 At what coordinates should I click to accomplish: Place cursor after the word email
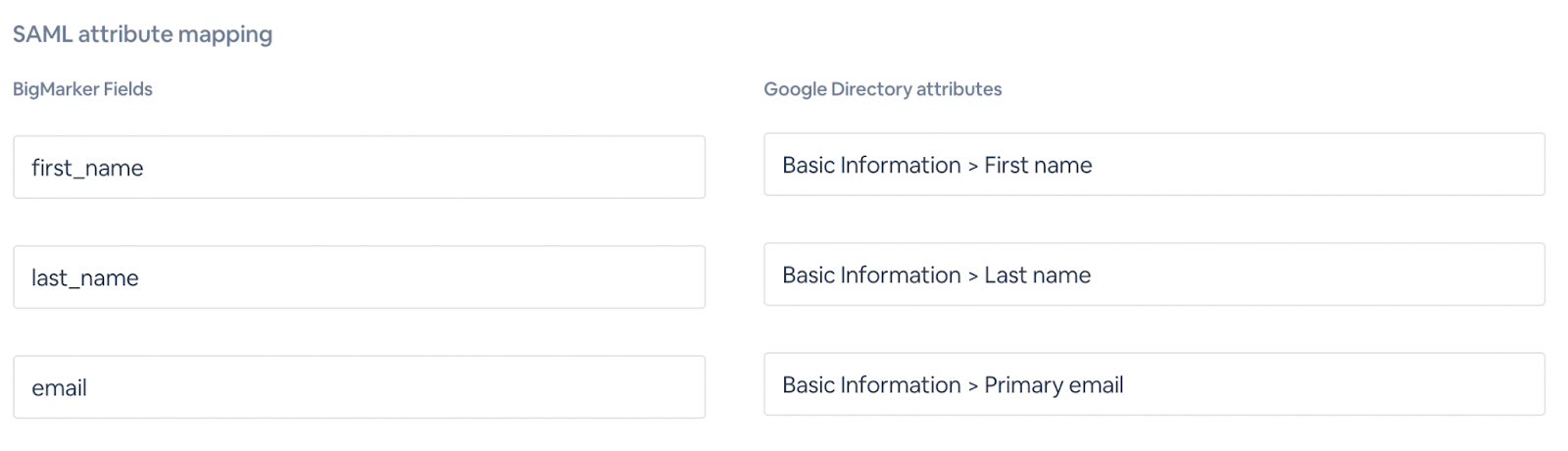pos(88,387)
